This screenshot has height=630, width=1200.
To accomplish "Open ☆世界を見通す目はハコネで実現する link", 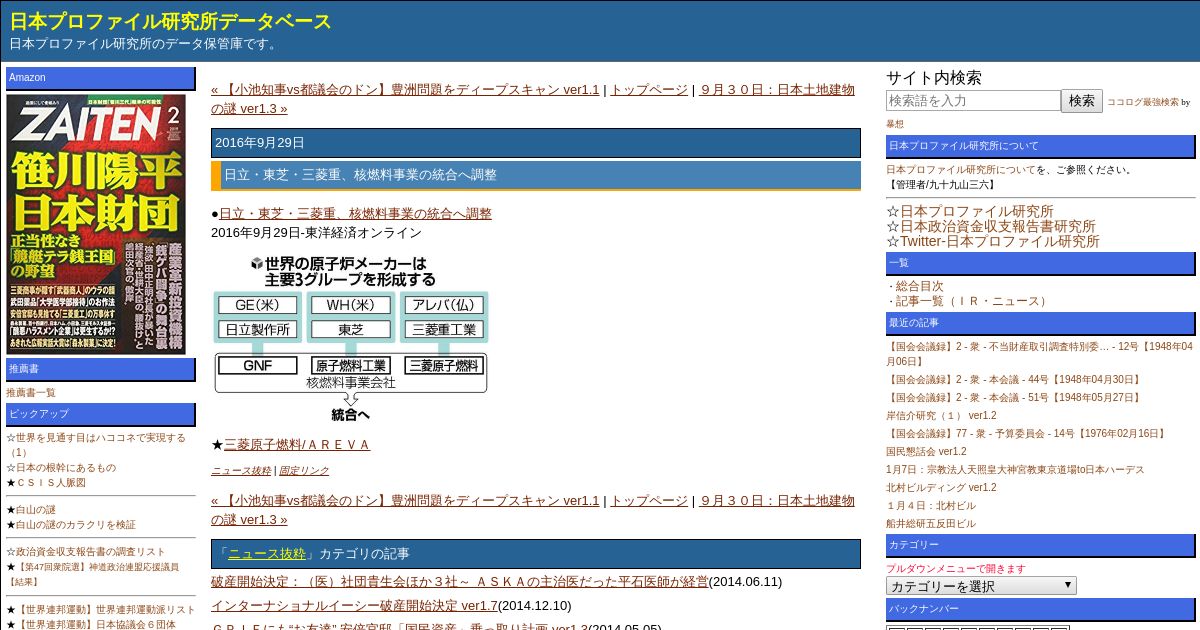I will click(x=96, y=445).
